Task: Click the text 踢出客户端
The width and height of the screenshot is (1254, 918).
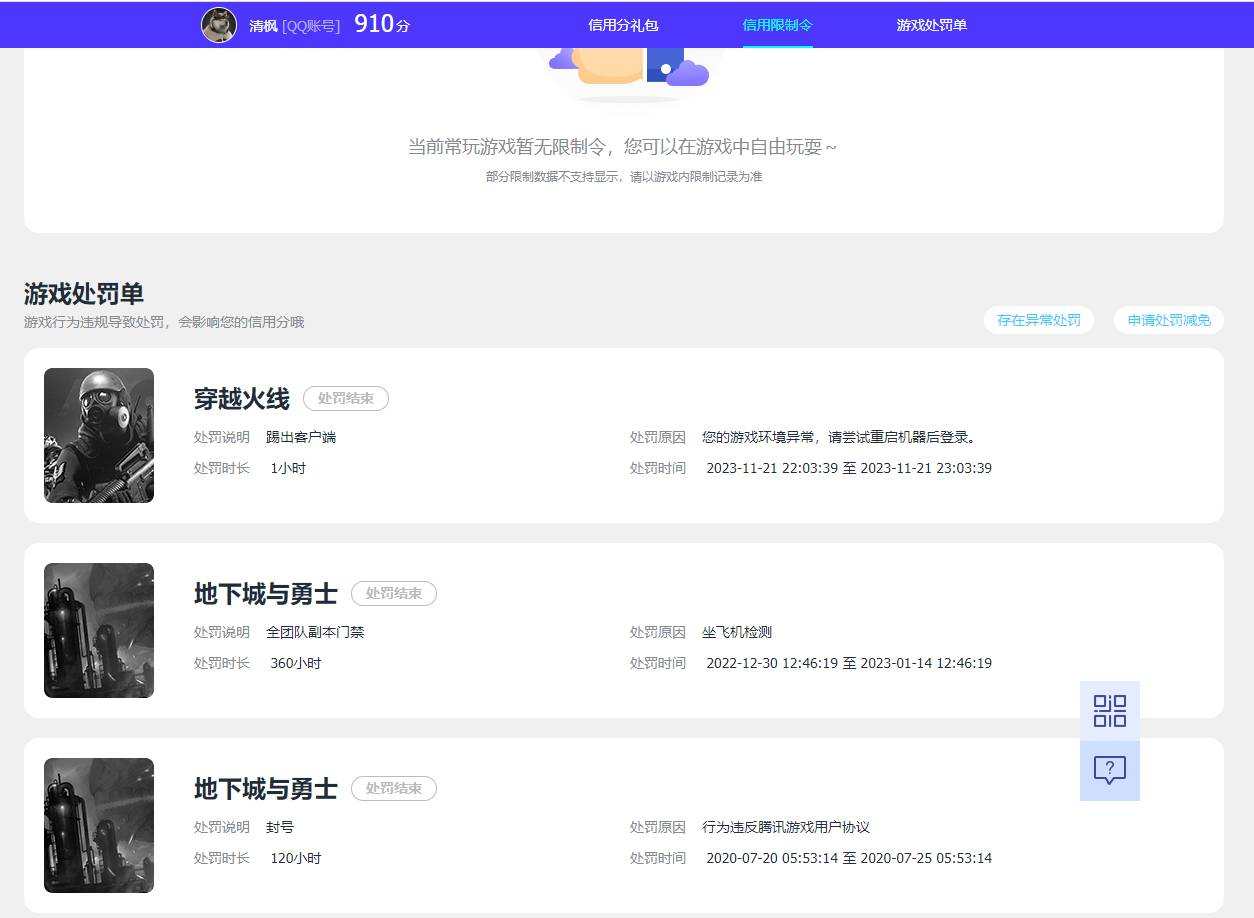Action: click(x=301, y=437)
